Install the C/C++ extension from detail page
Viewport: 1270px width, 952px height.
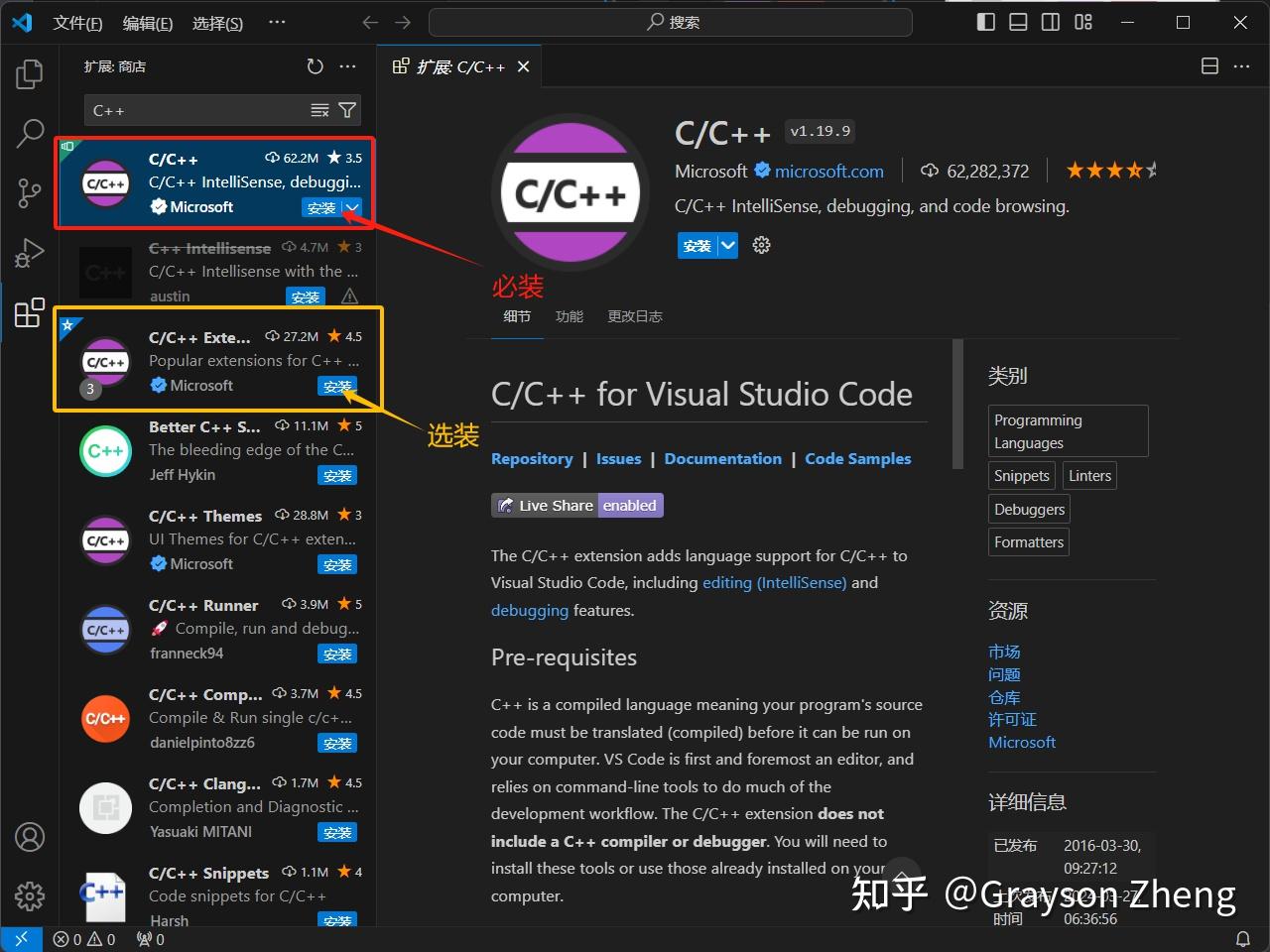698,245
